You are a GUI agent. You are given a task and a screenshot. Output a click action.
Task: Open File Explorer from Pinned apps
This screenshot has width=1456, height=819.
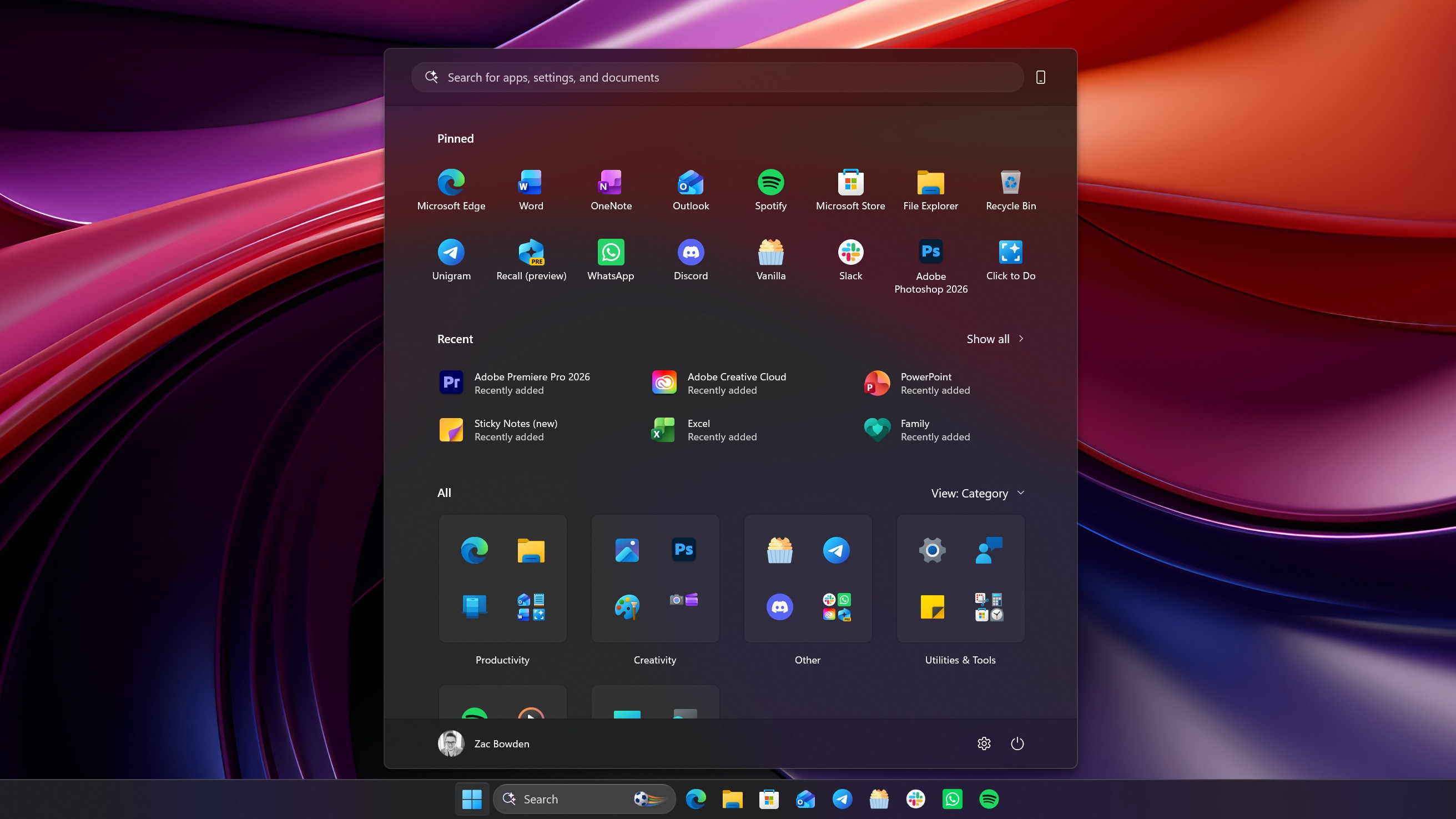click(x=930, y=190)
